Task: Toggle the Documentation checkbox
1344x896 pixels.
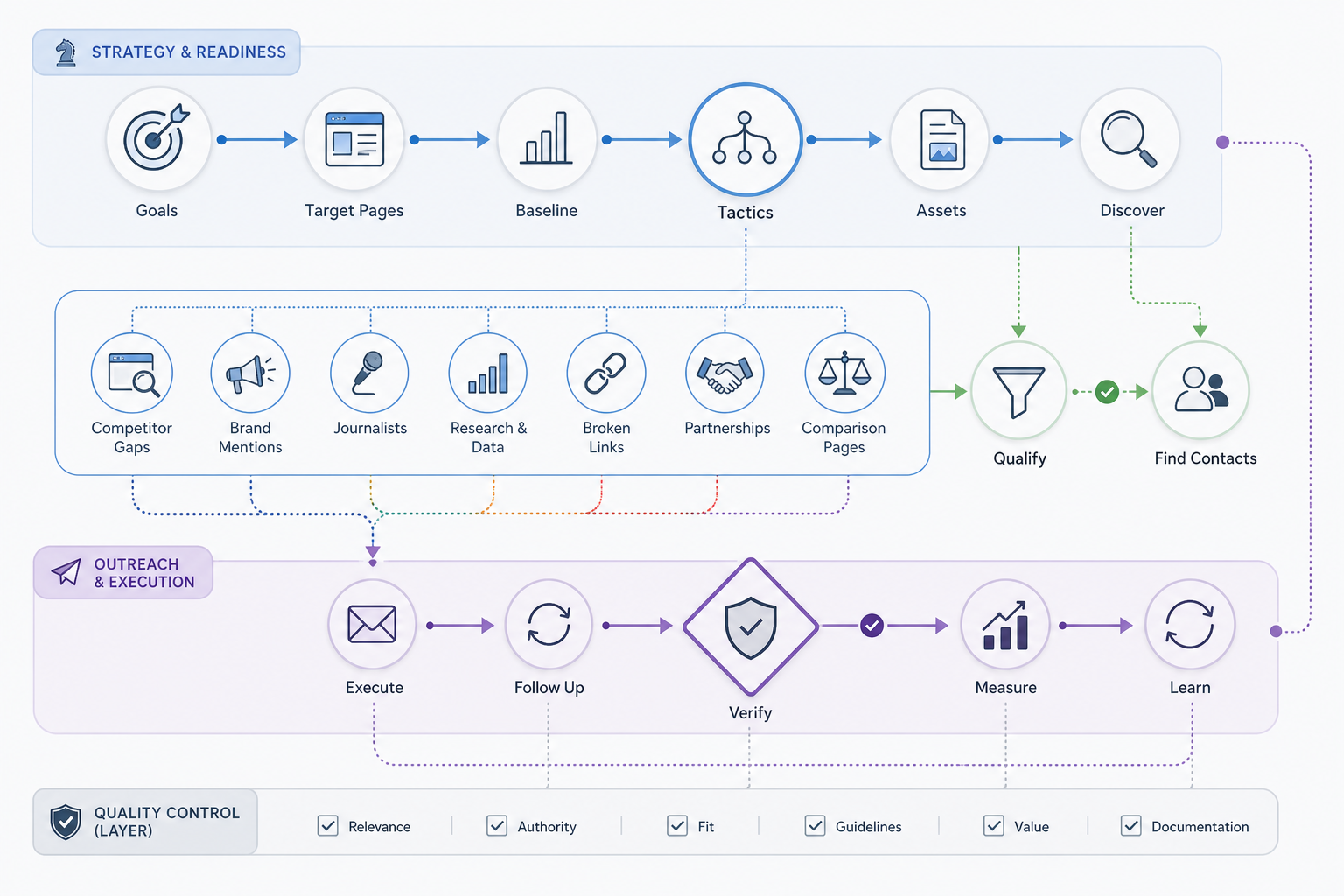Action: (1131, 826)
